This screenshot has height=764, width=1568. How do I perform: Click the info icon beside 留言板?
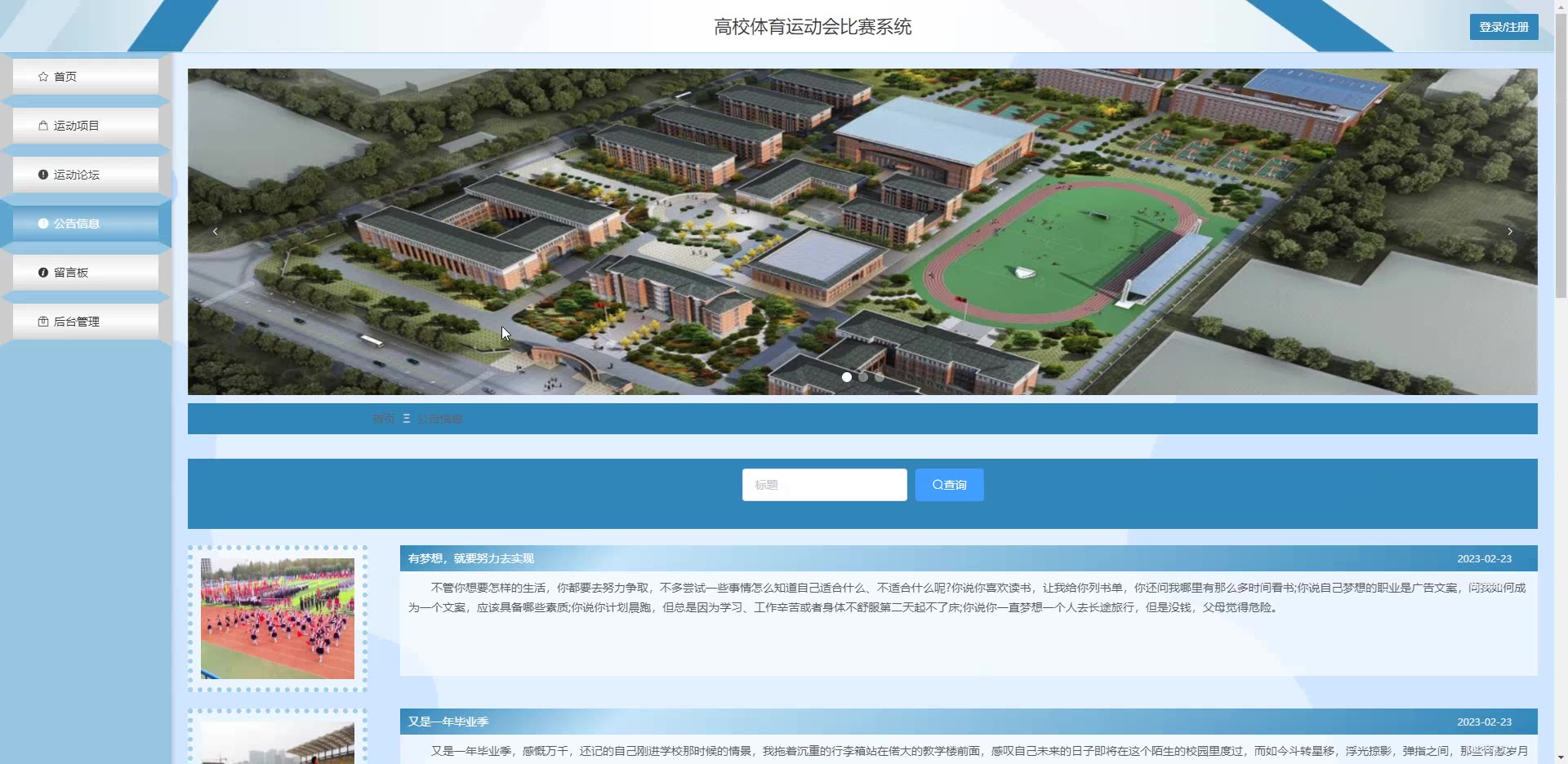pos(43,273)
